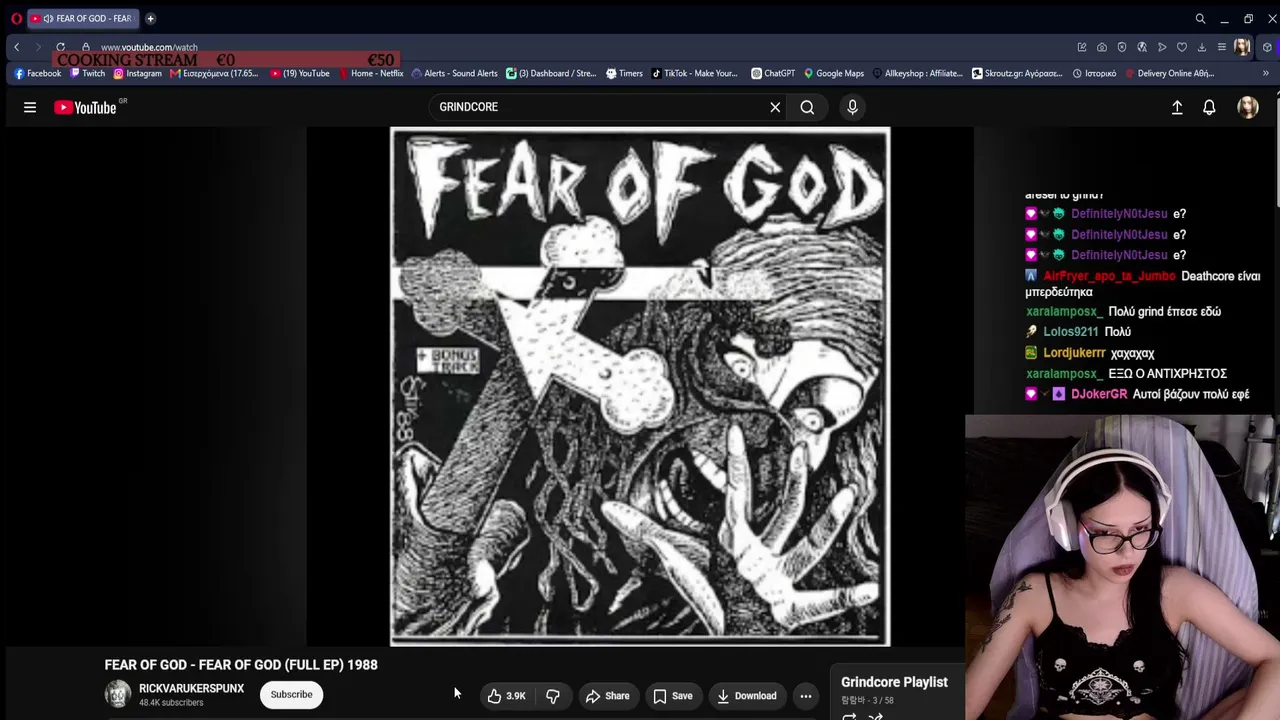Open the Twitch bookmark

88,73
